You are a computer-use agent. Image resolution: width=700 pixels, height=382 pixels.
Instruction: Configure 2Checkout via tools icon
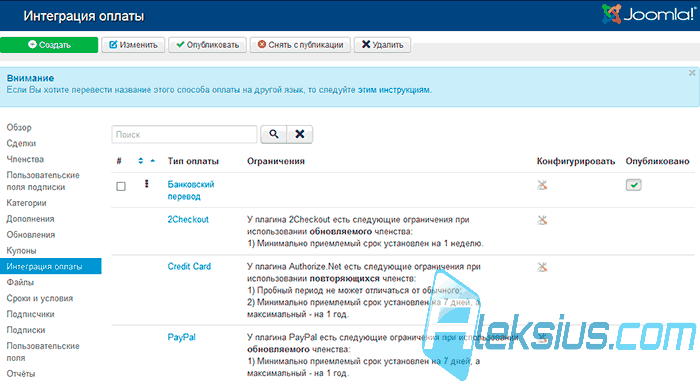pos(542,220)
